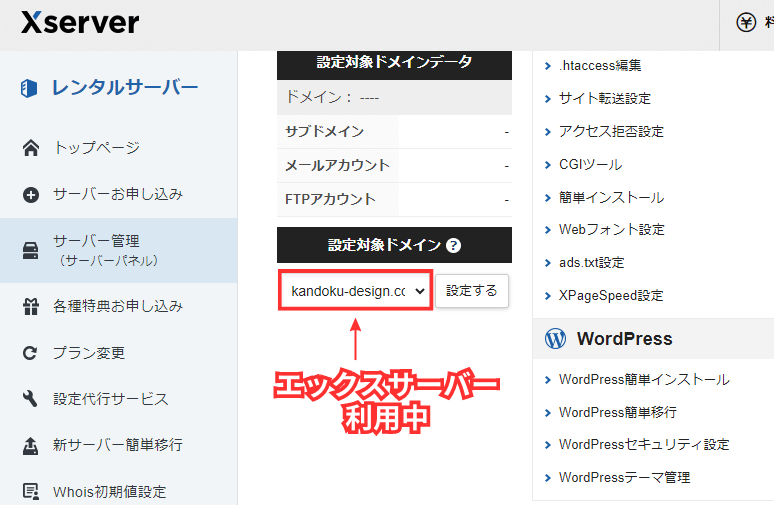The width and height of the screenshot is (774, 505).
Task: Click the help question mark beside 設定対象ドメイン
Action: coord(453,245)
